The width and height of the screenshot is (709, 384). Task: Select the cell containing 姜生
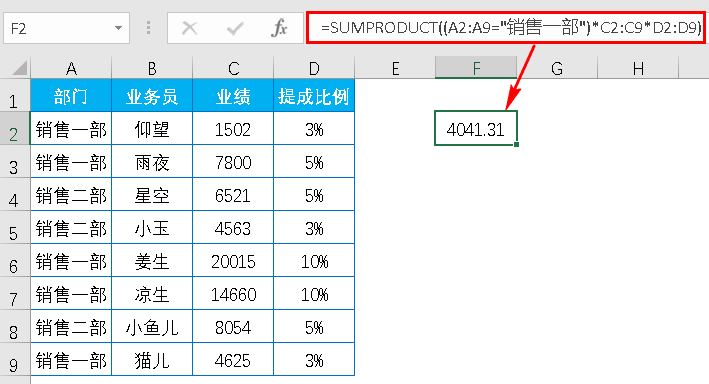(x=152, y=261)
